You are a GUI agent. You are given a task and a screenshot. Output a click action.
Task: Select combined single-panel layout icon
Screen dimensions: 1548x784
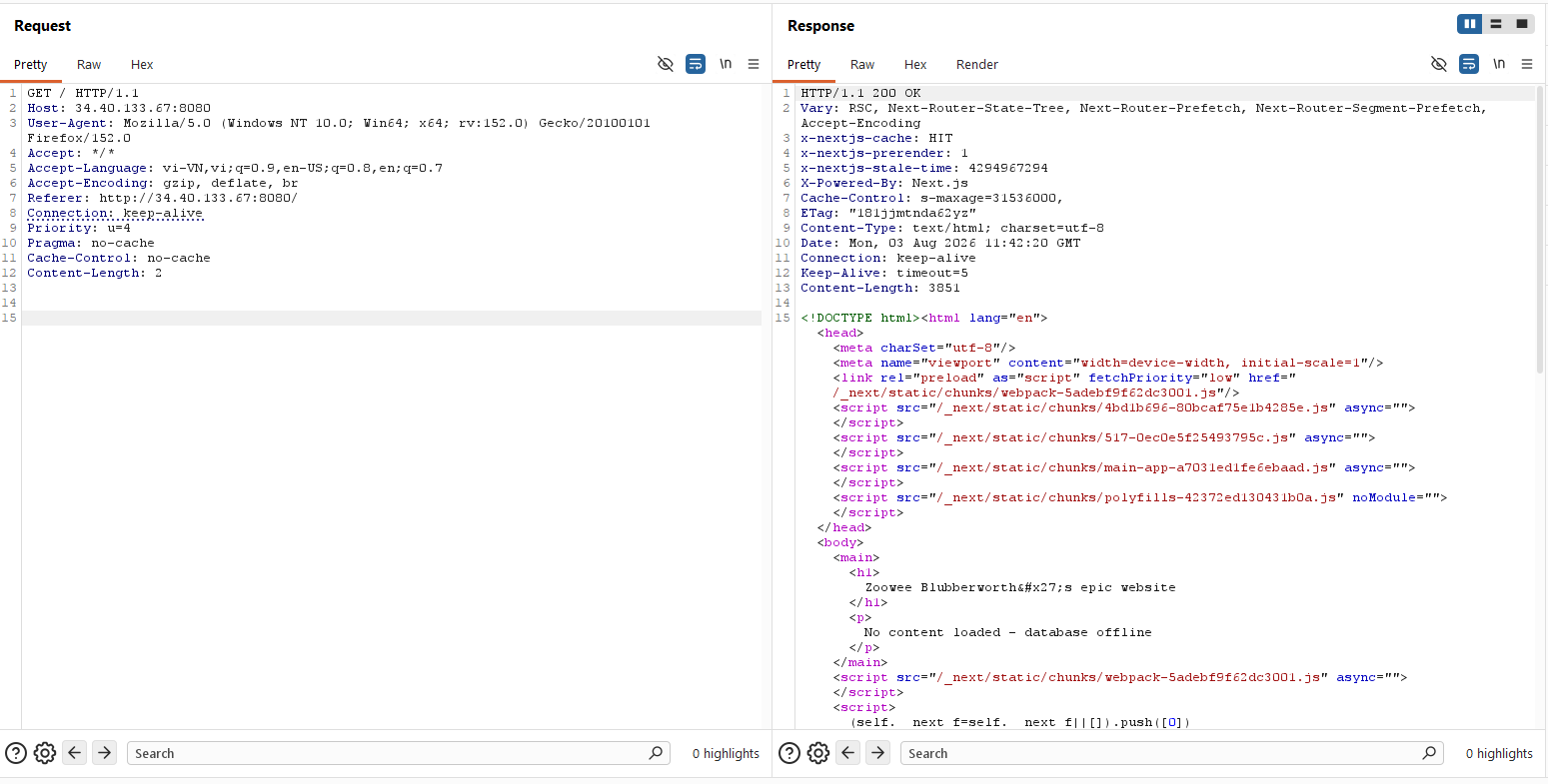1522,24
